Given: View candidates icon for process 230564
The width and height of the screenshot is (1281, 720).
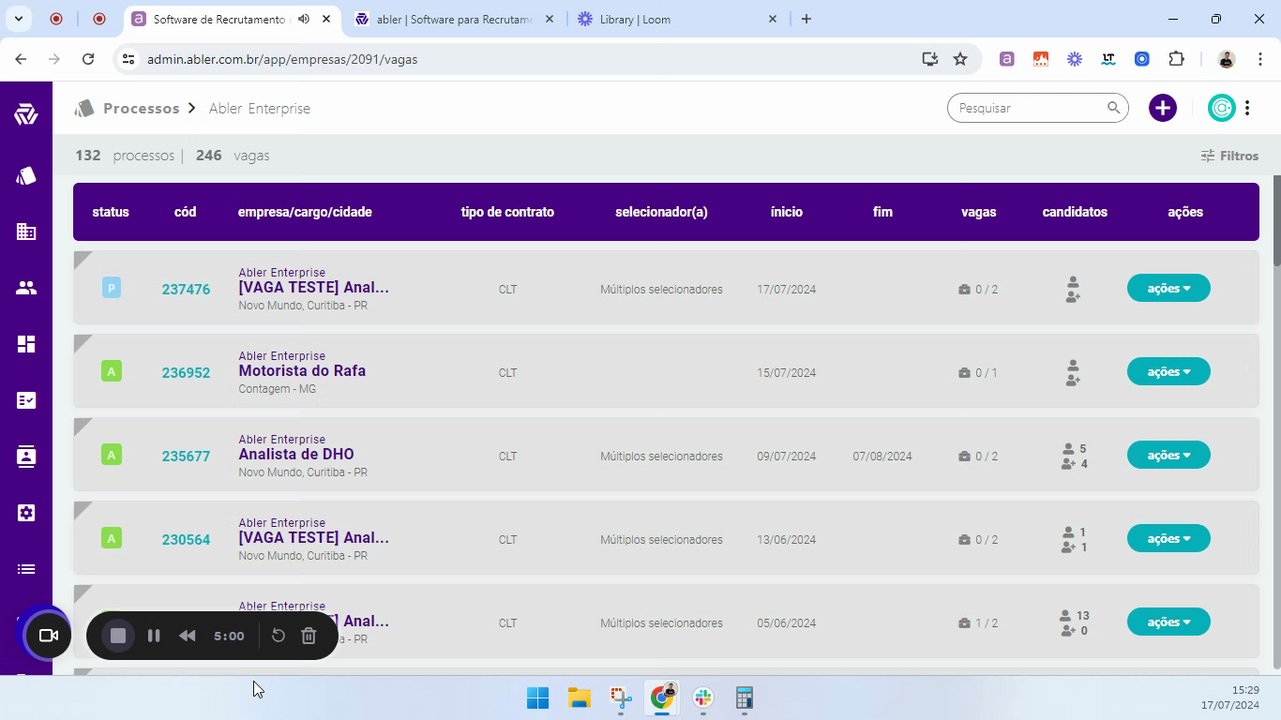Looking at the screenshot, I should coord(1074,540).
